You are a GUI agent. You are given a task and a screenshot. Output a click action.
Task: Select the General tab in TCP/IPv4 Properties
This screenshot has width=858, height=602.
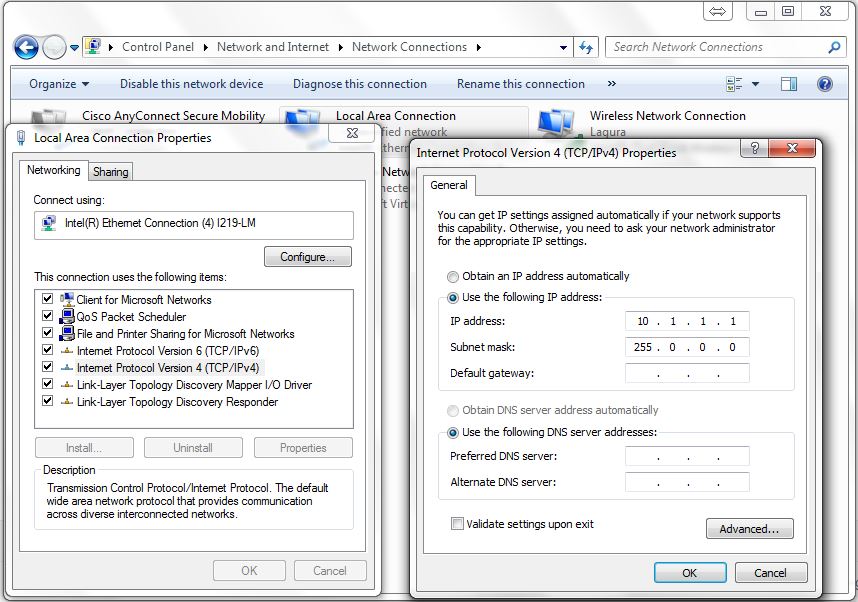coord(449,185)
